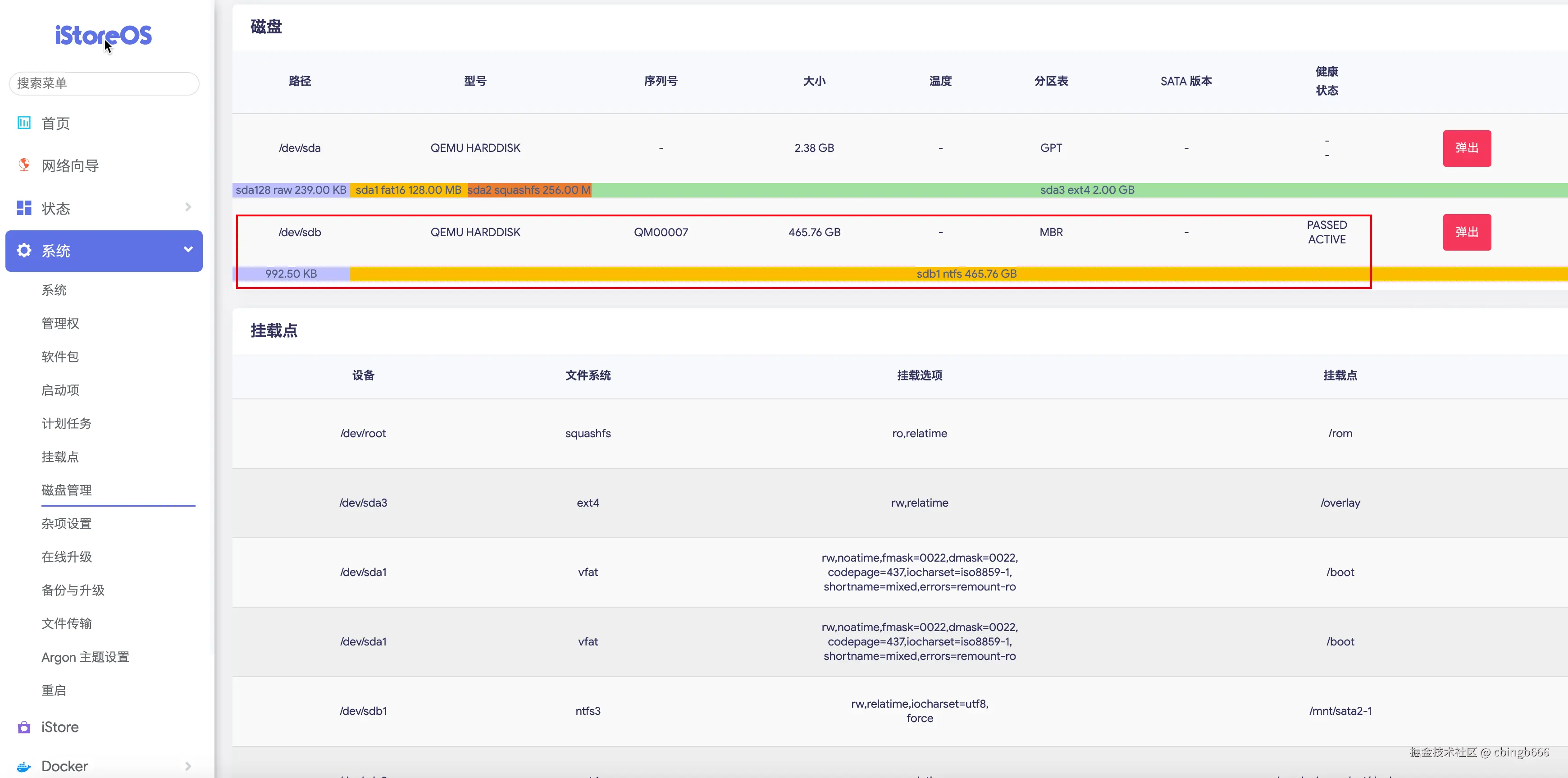
Task: Eject the /dev/sda disk
Action: 1466,148
